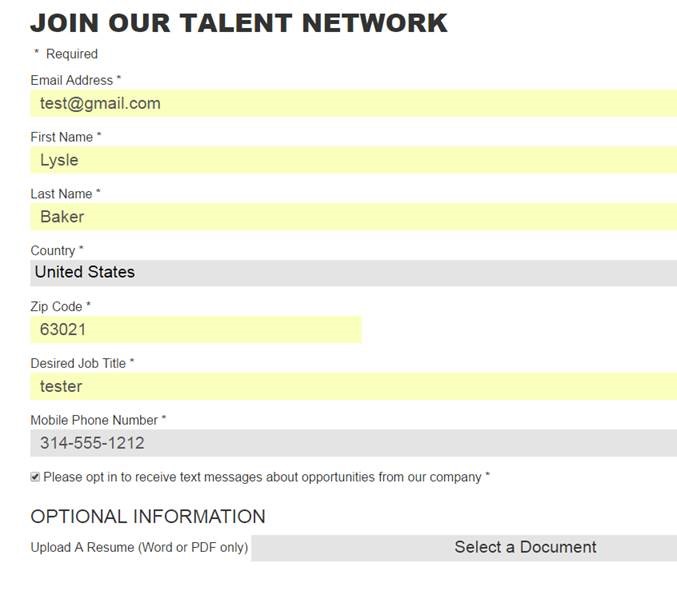This screenshot has height=611, width=677.
Task: Click the Zip Code field with 63021
Action: click(196, 330)
